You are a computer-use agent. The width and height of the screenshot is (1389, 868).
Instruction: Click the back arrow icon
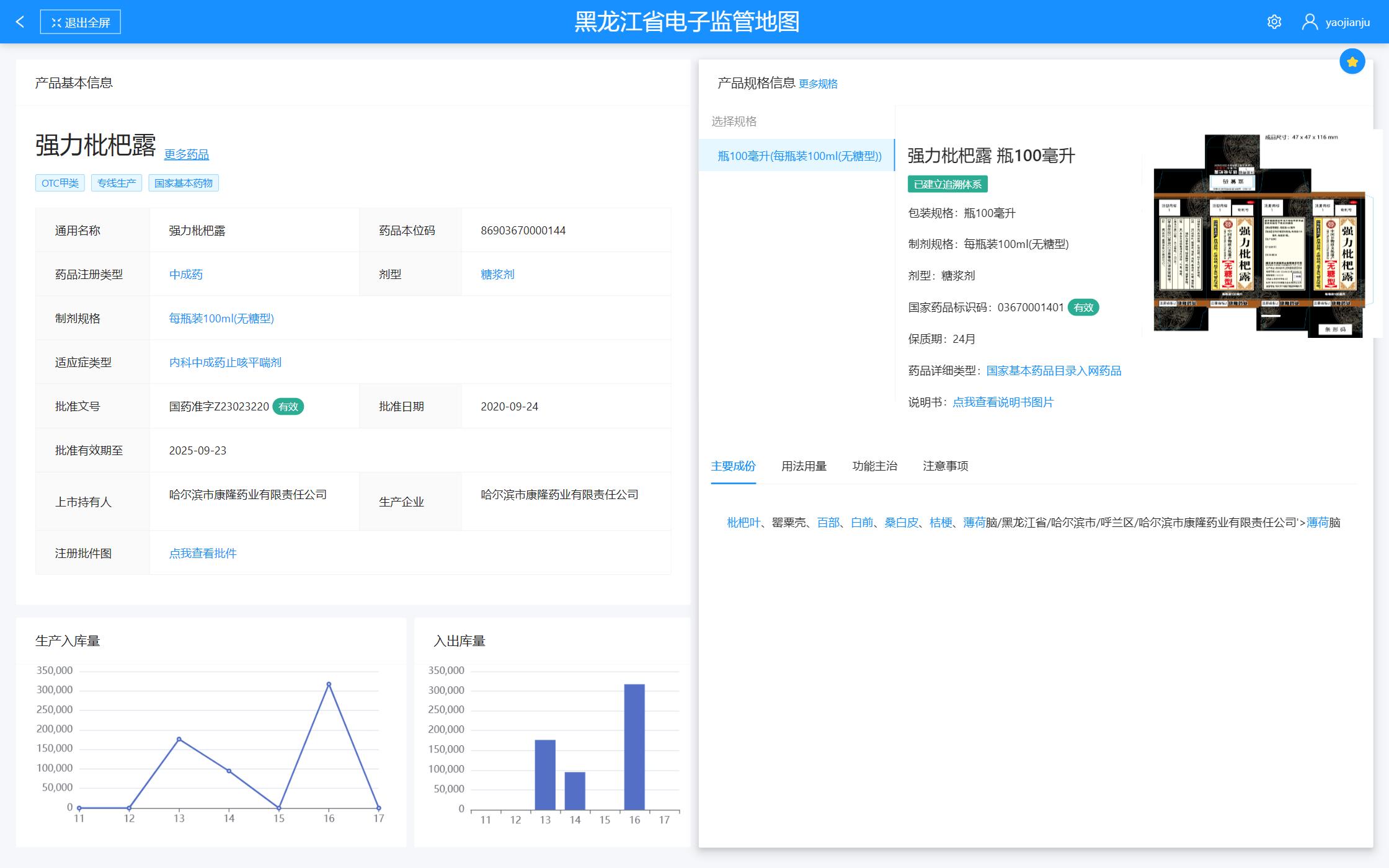tap(20, 22)
